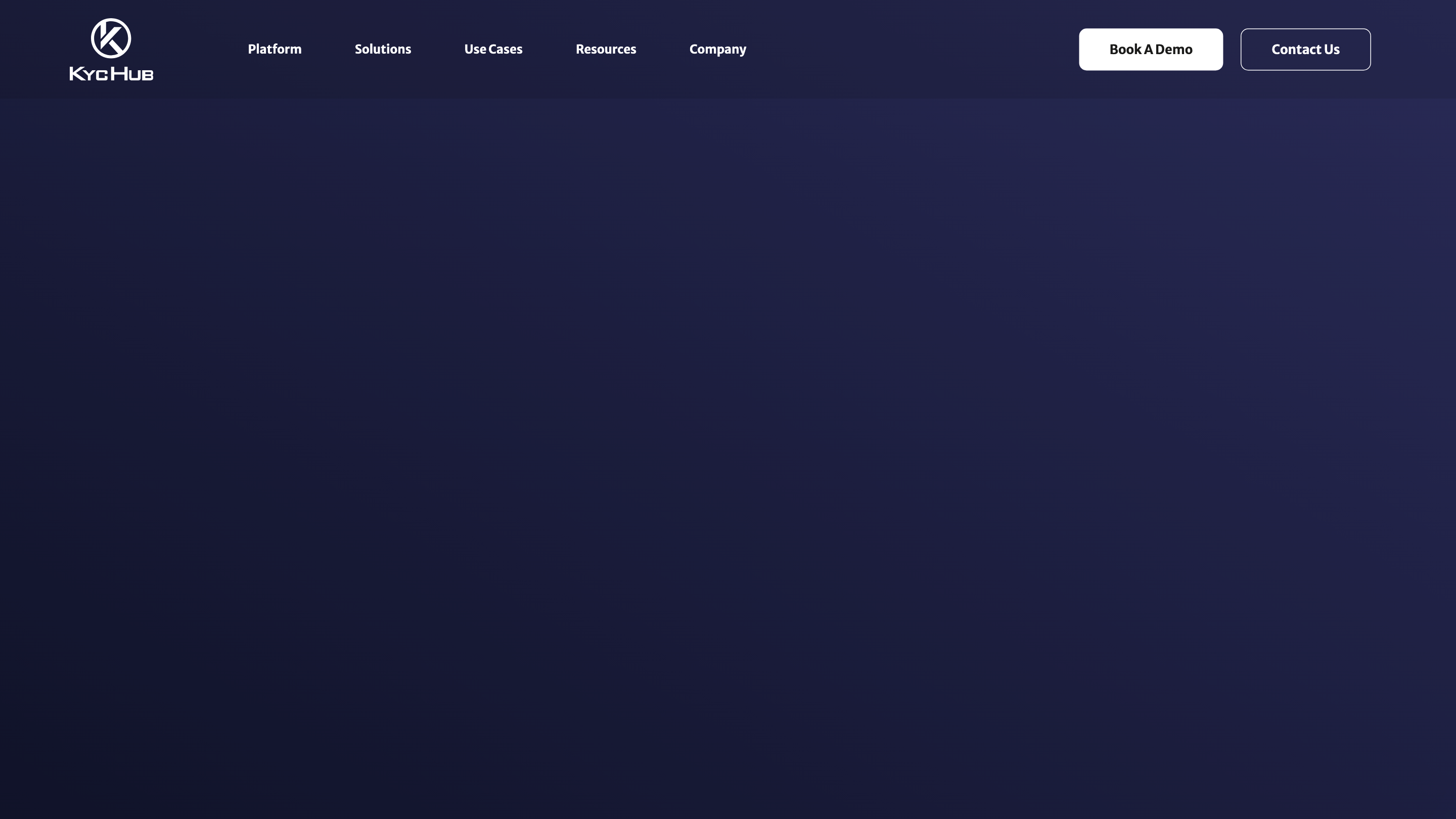Screen dimensions: 1456x819
Task: Expand the Company navigation dropdown
Action: point(718,49)
